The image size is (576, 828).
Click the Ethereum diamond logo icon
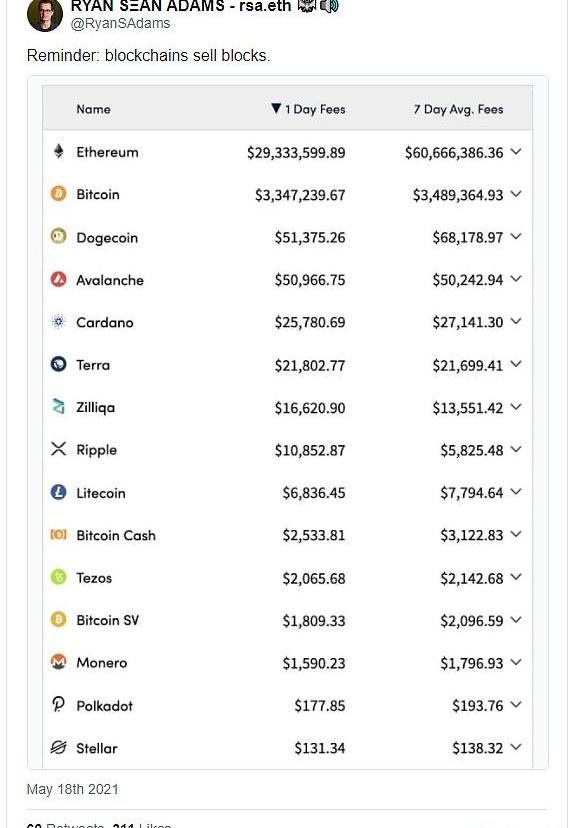point(59,152)
